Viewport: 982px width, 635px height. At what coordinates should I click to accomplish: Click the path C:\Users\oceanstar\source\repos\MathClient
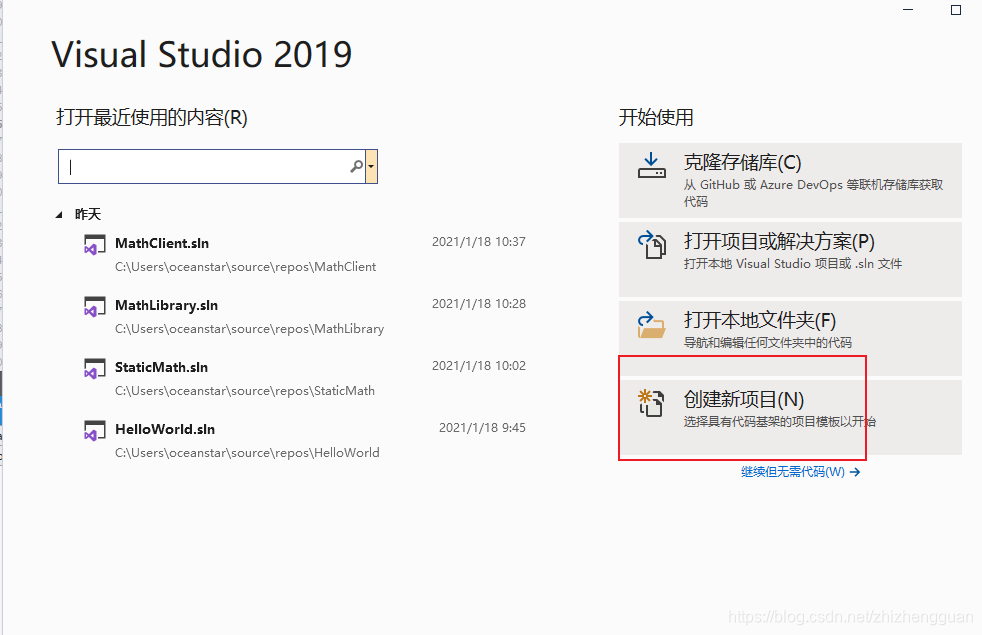click(x=246, y=267)
